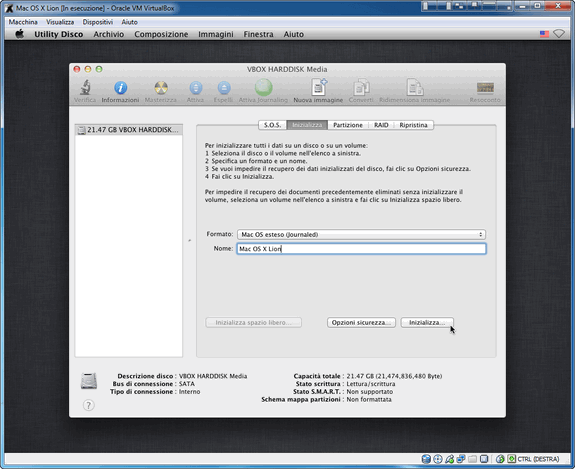Open VirtualBox Macchina menu
The image size is (575, 469).
coord(23,22)
